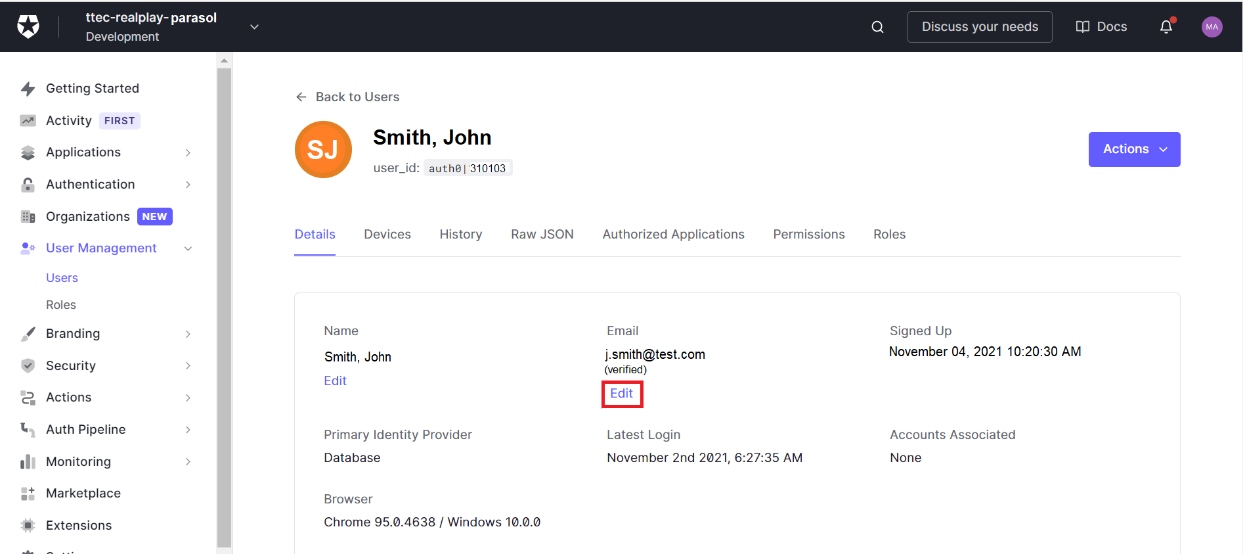Click the Marketplace icon in sidebar

click(x=28, y=494)
